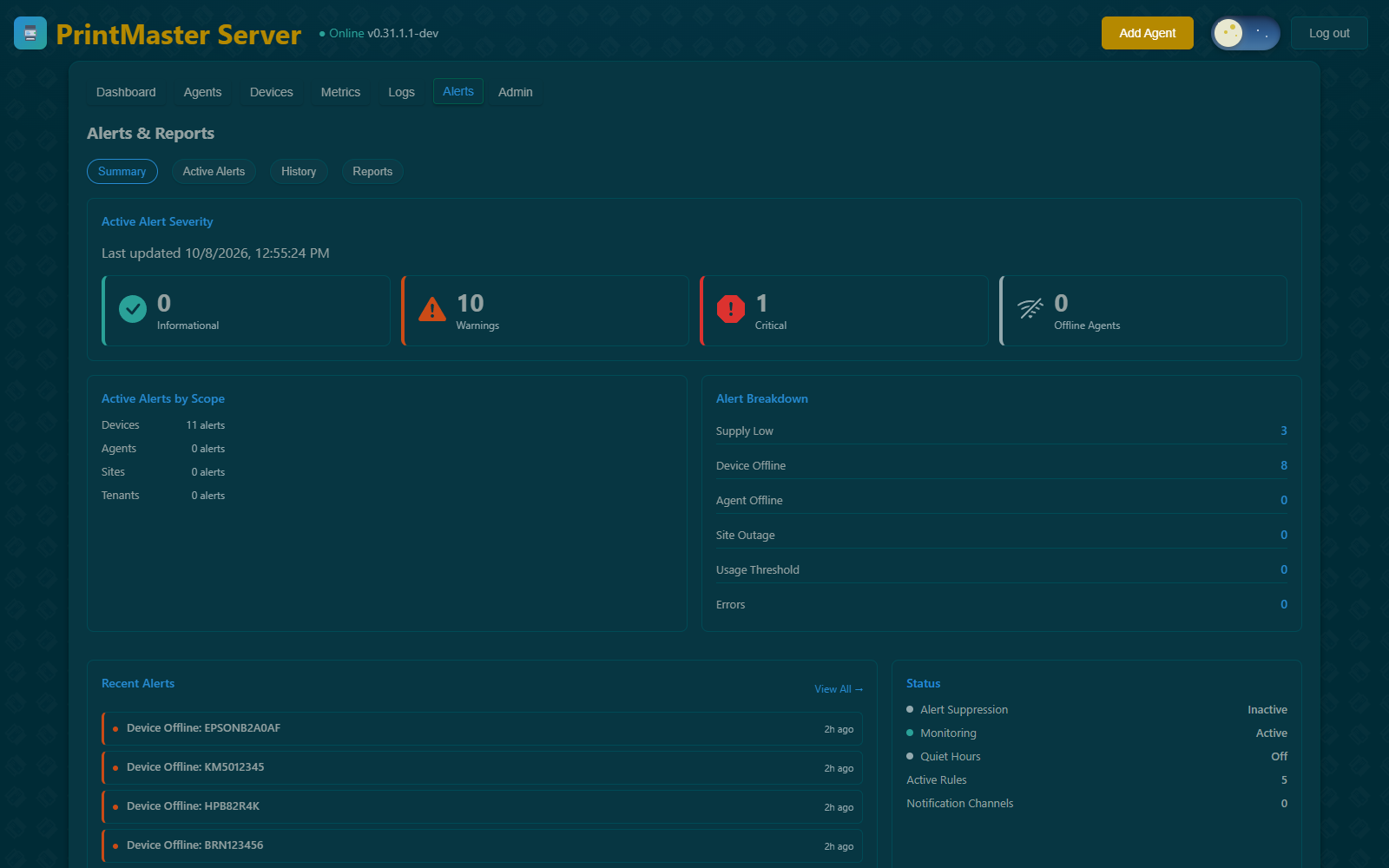This screenshot has height=868, width=1389.
Task: Click the PrintMaster Server logo icon
Action: point(30,33)
